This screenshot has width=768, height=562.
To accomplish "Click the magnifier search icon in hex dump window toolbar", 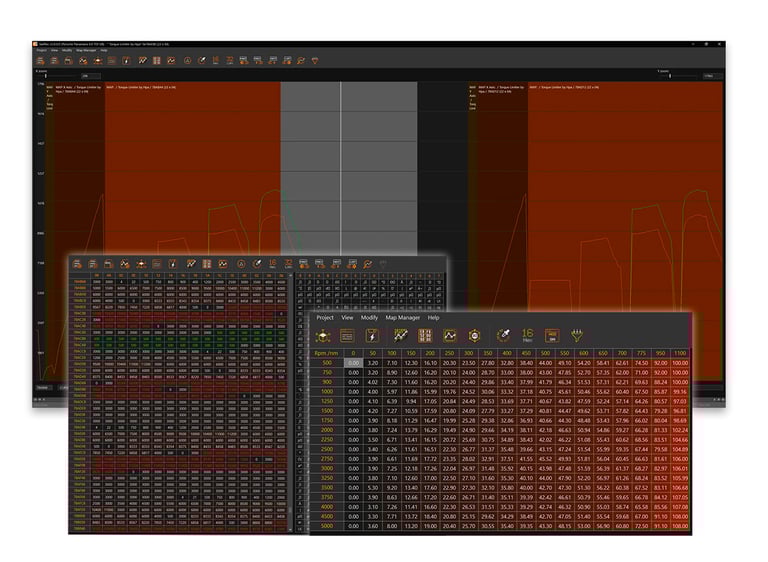I will 368,264.
